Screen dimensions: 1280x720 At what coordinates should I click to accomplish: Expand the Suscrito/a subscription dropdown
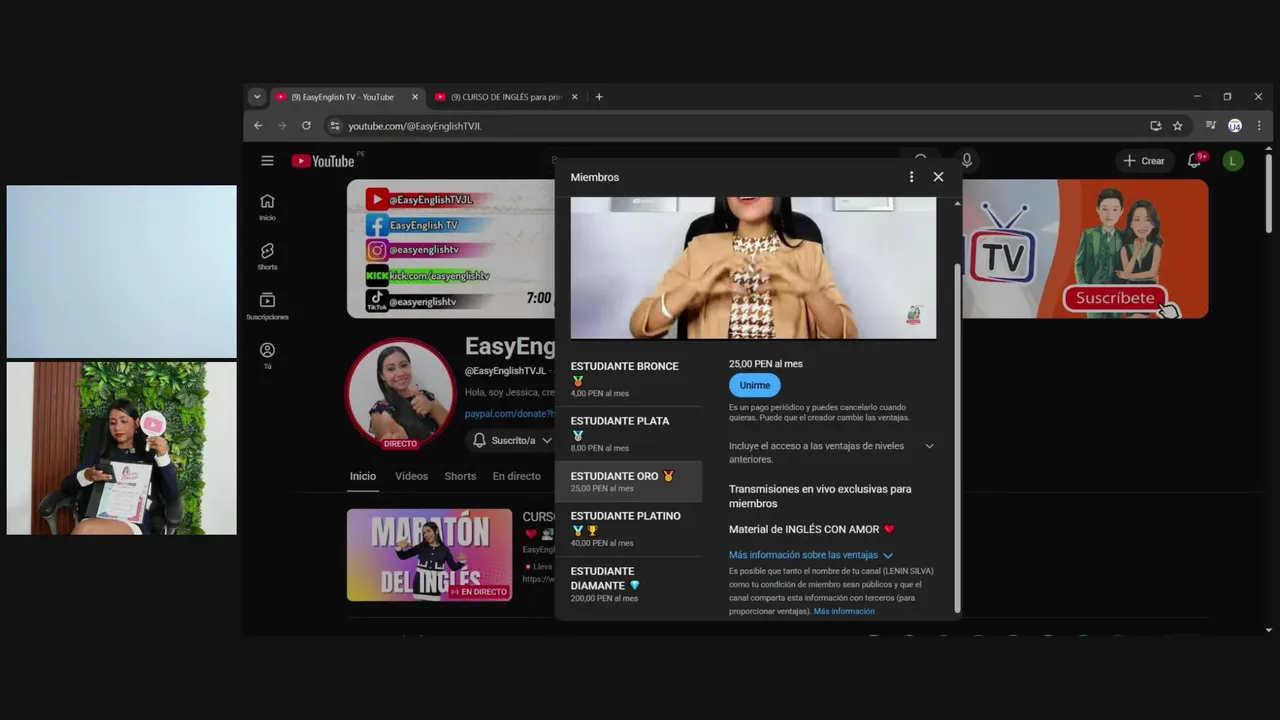tap(546, 440)
